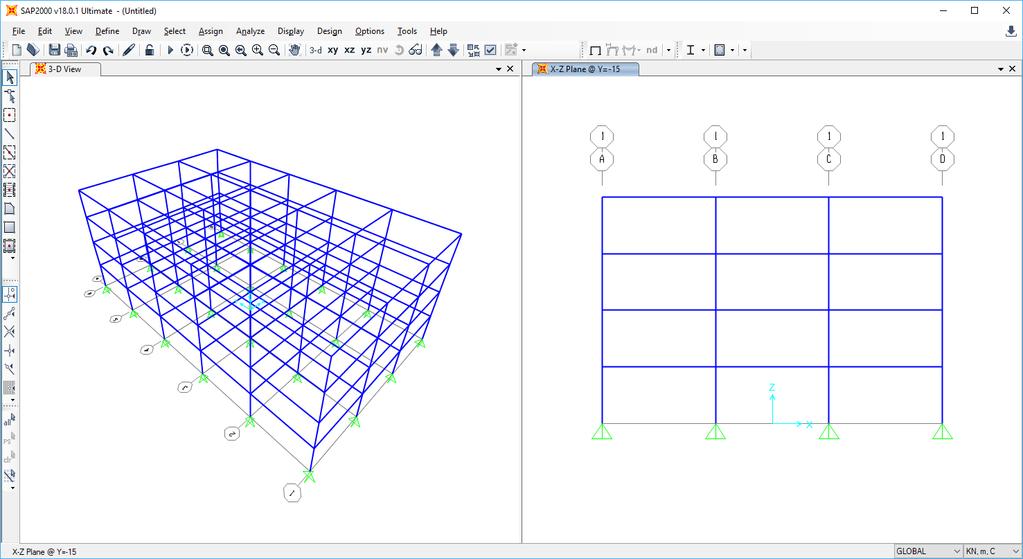Redo the last undone action

(x=108, y=50)
